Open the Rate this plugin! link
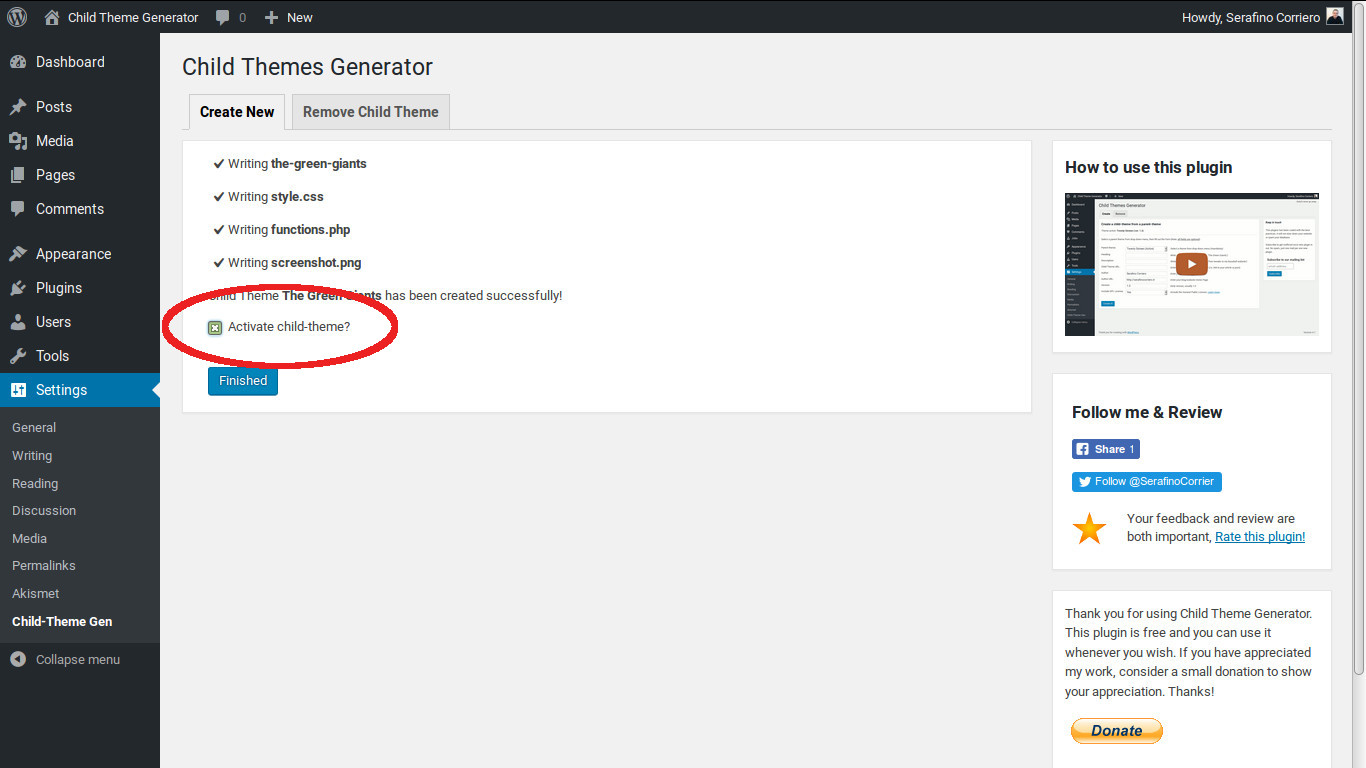 pyautogui.click(x=1260, y=537)
